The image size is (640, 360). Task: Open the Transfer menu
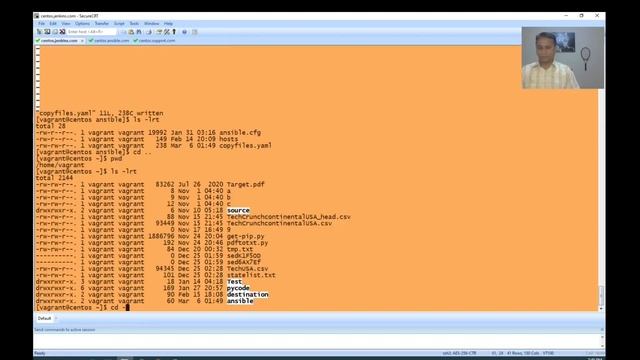[102, 24]
